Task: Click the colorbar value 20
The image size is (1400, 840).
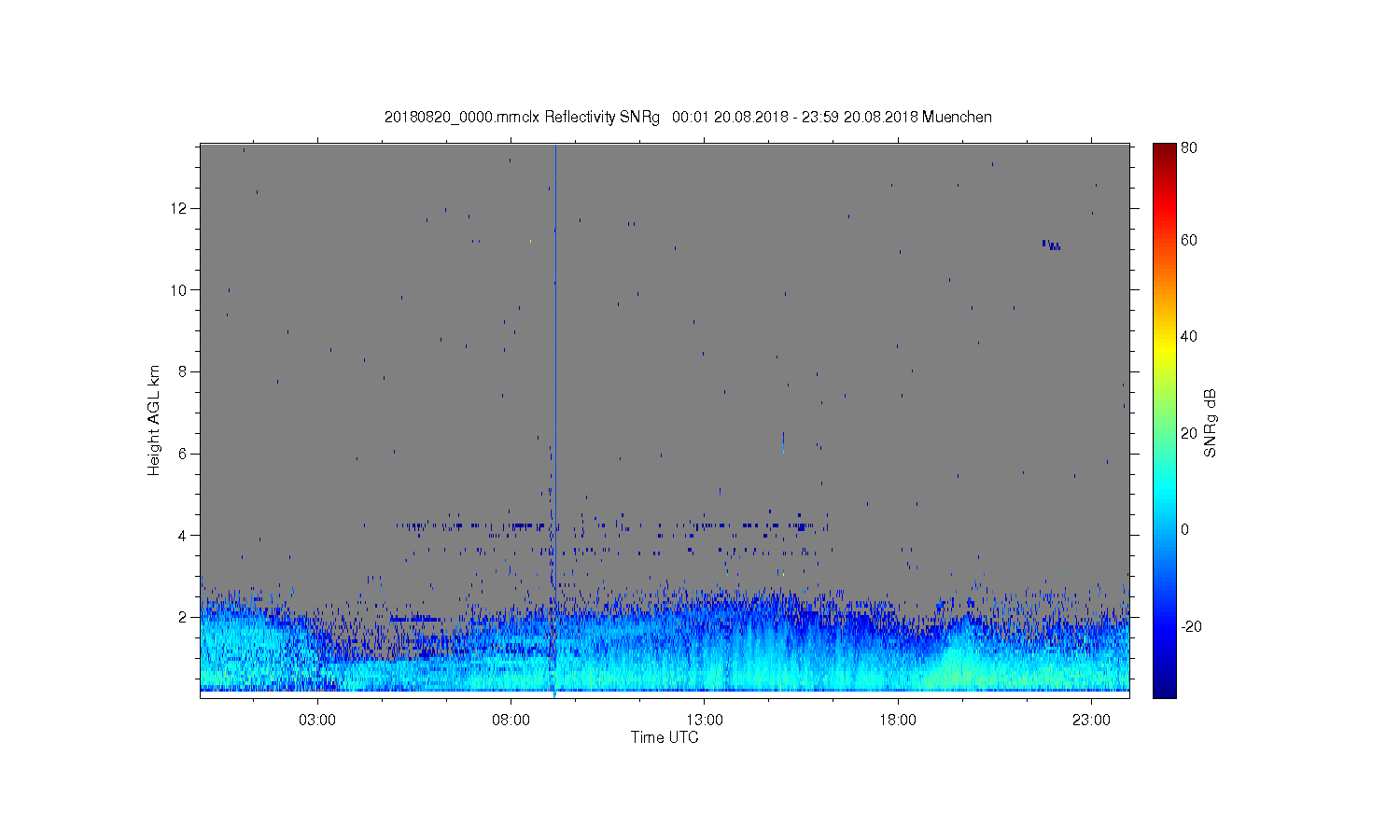Action: 1189,433
